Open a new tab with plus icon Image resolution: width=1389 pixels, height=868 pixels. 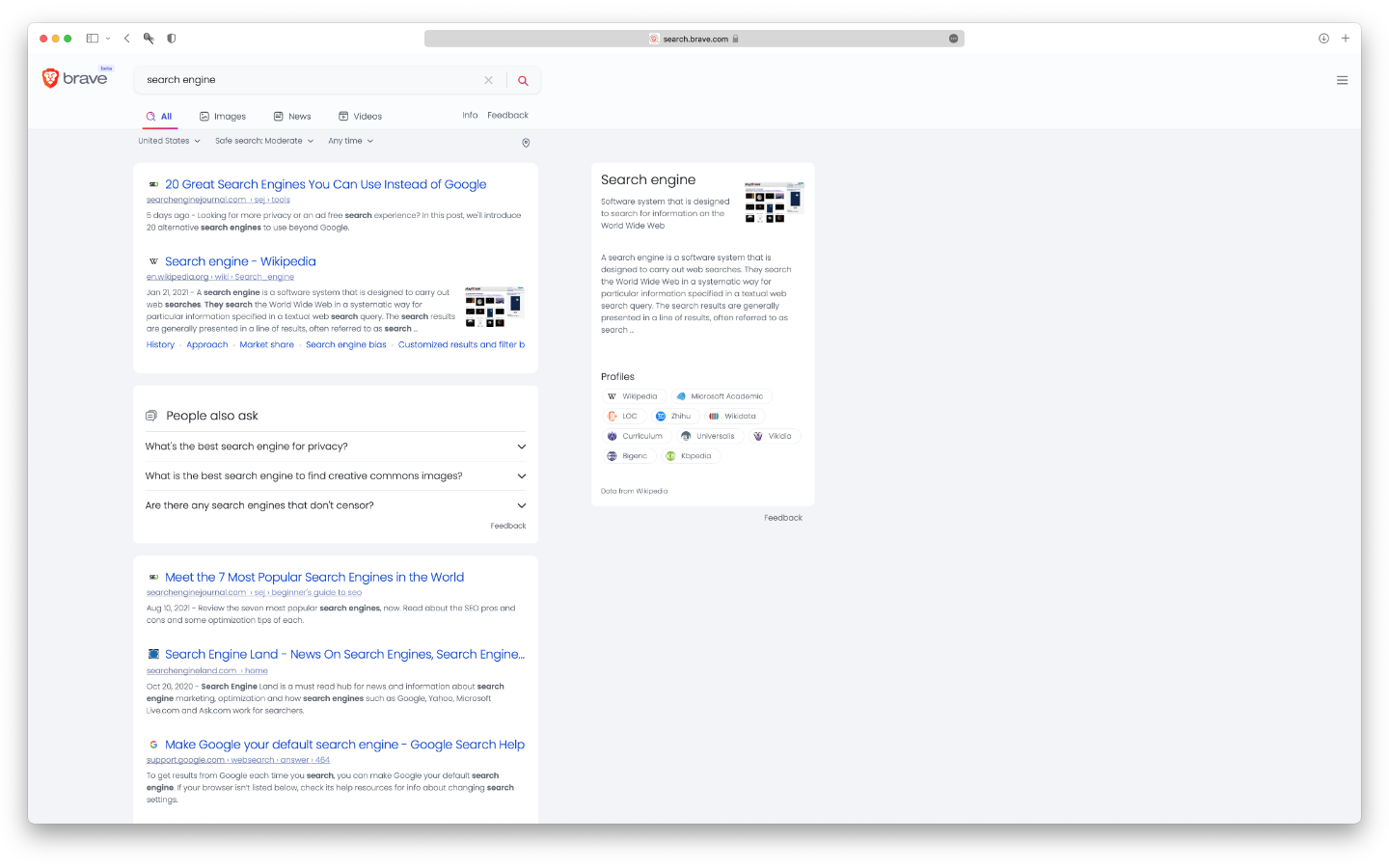click(1345, 39)
